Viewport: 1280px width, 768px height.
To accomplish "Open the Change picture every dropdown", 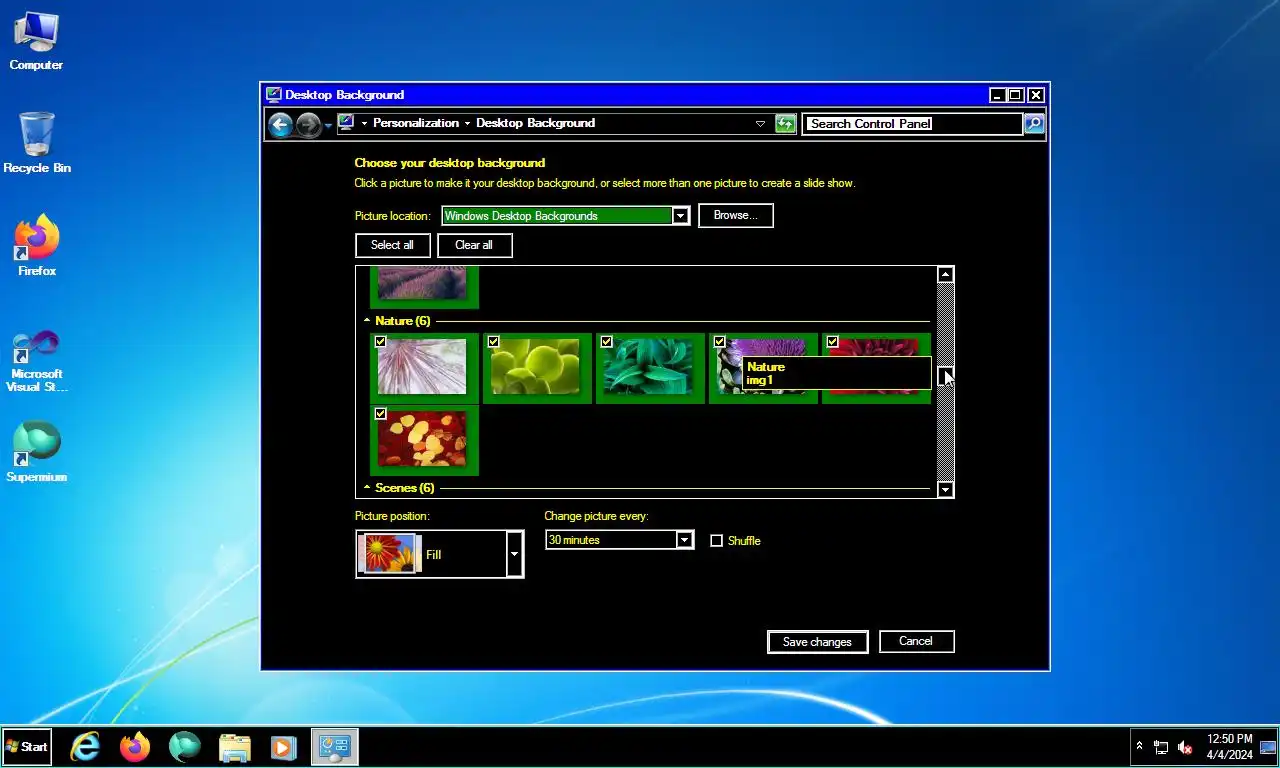I will coord(685,540).
